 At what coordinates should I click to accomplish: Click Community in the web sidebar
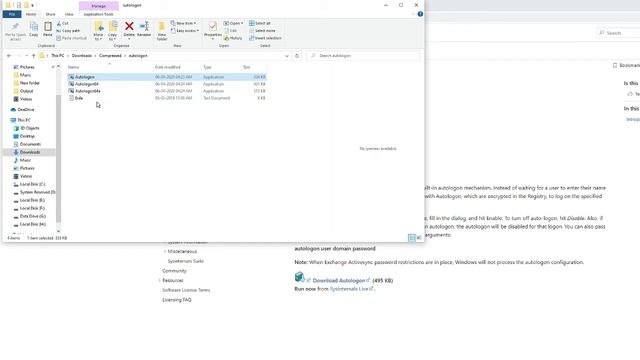174,271
